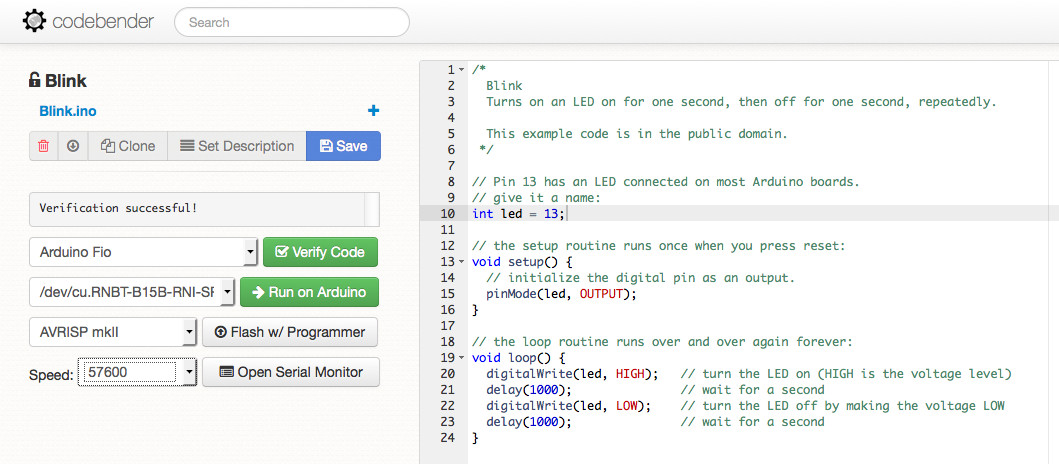The width and height of the screenshot is (1059, 464).
Task: Click 'void loop() {' line
Action: click(x=518, y=358)
